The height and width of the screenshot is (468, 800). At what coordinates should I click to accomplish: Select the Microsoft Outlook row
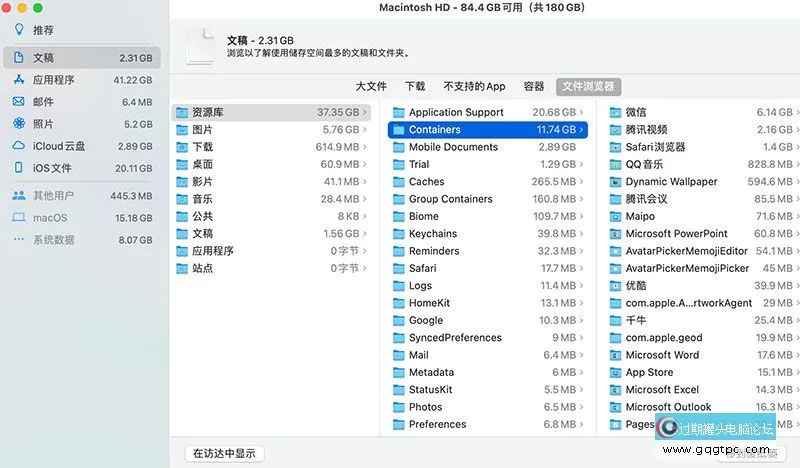[x=703, y=407]
